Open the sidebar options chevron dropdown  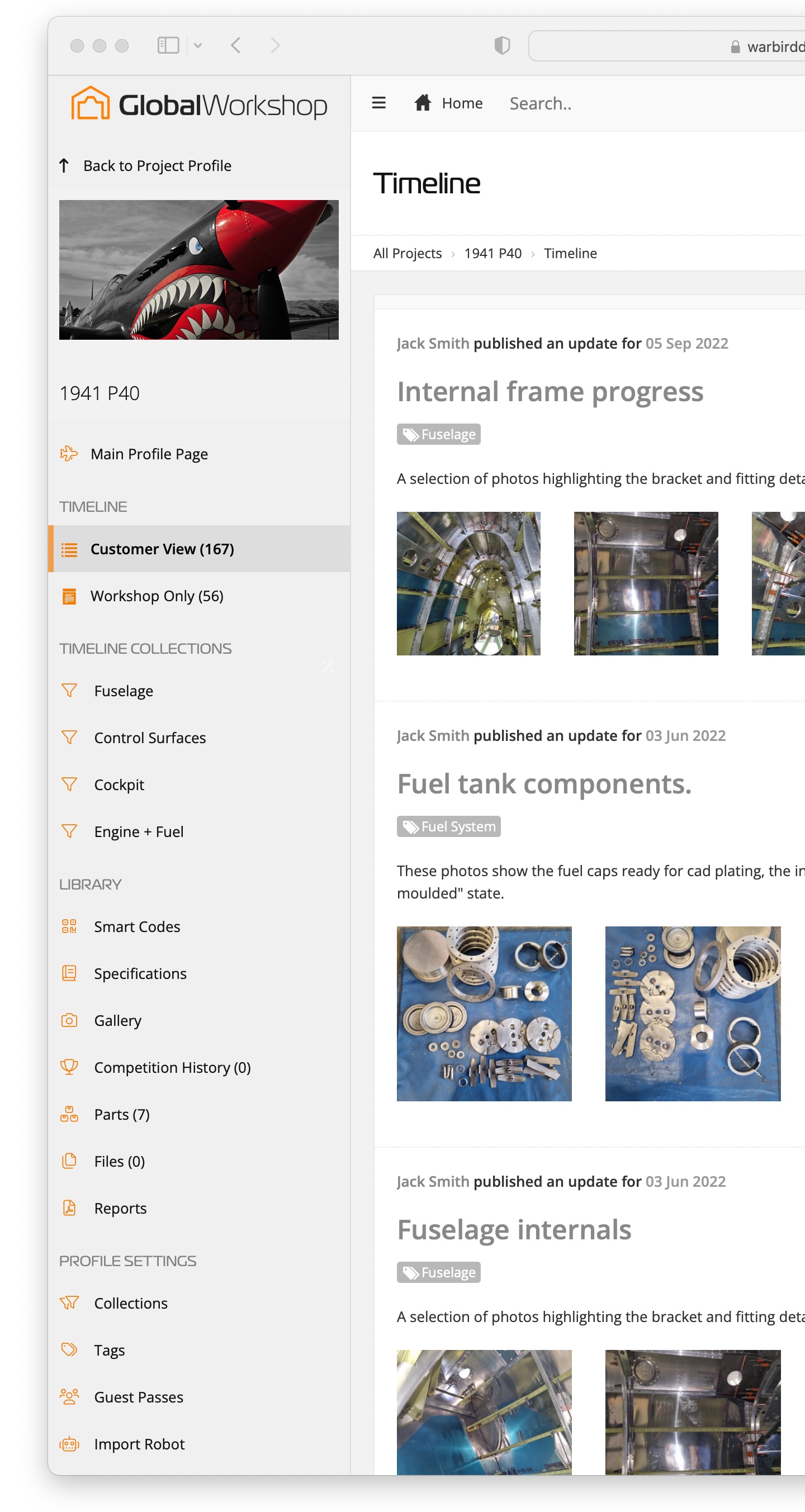(x=198, y=45)
